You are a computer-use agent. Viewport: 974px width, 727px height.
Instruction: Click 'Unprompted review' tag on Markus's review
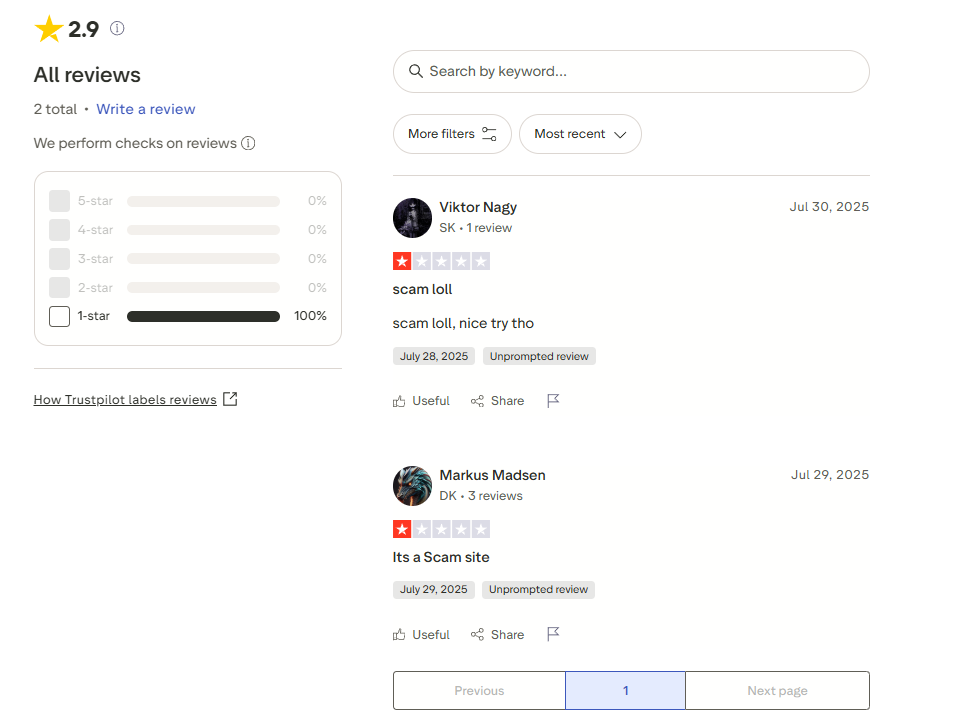539,590
